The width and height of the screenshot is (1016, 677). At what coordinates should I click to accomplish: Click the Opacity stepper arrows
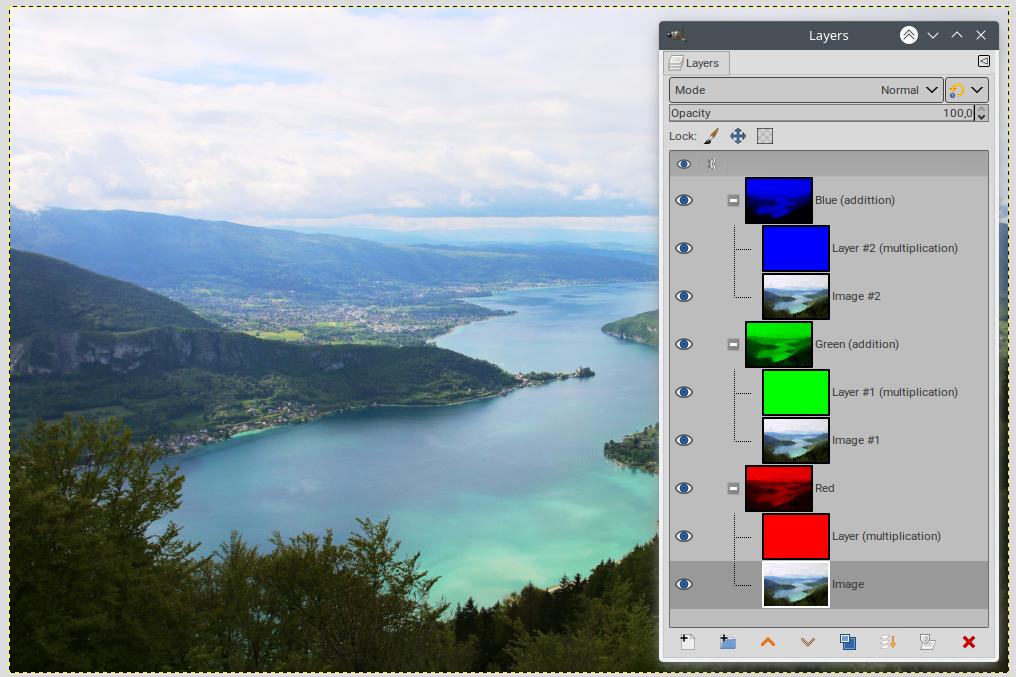pyautogui.click(x=982, y=113)
